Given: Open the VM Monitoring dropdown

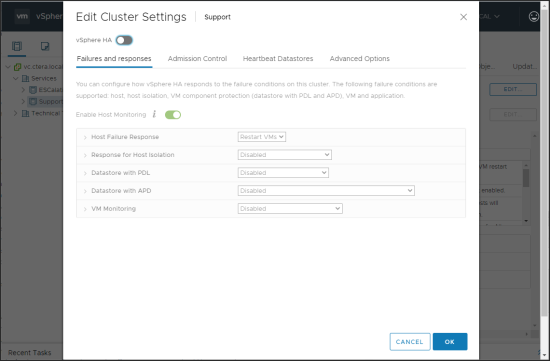Looking at the screenshot, I should pyautogui.click(x=290, y=208).
